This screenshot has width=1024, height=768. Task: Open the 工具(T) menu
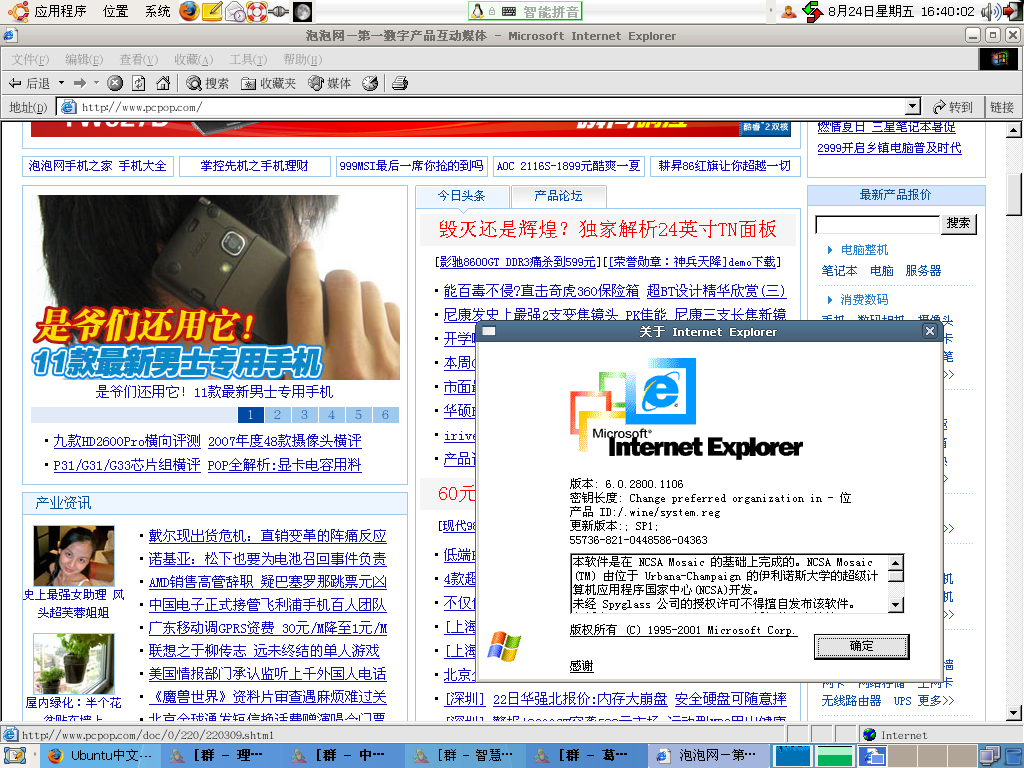click(248, 59)
